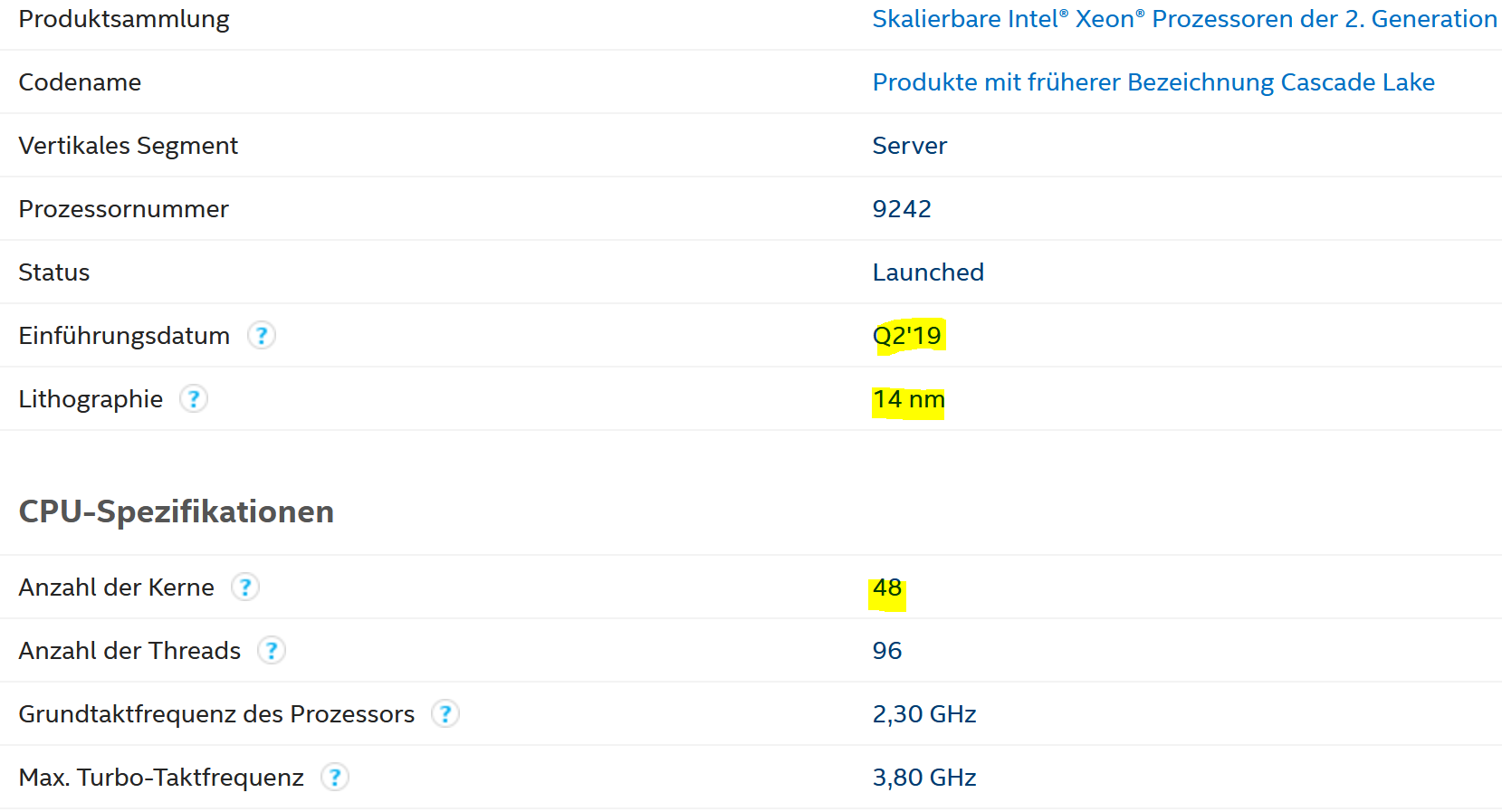Select the highlighted 14 nm value
Viewport: 1502px width, 812px height.
[909, 399]
